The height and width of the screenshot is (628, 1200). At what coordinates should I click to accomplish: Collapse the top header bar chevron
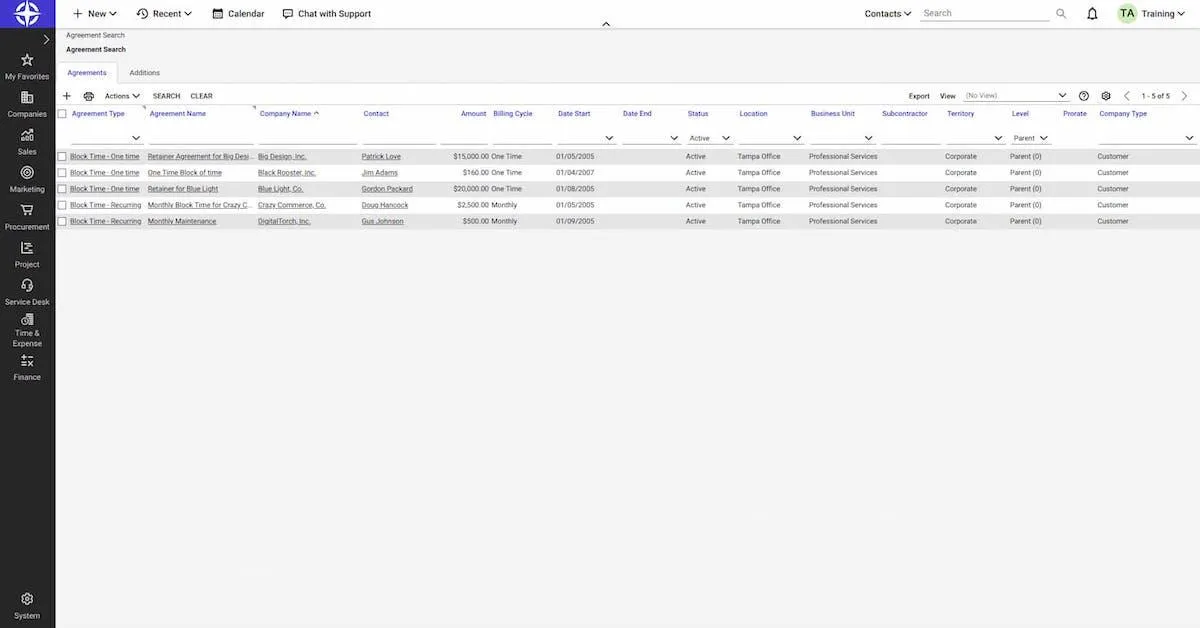point(606,24)
